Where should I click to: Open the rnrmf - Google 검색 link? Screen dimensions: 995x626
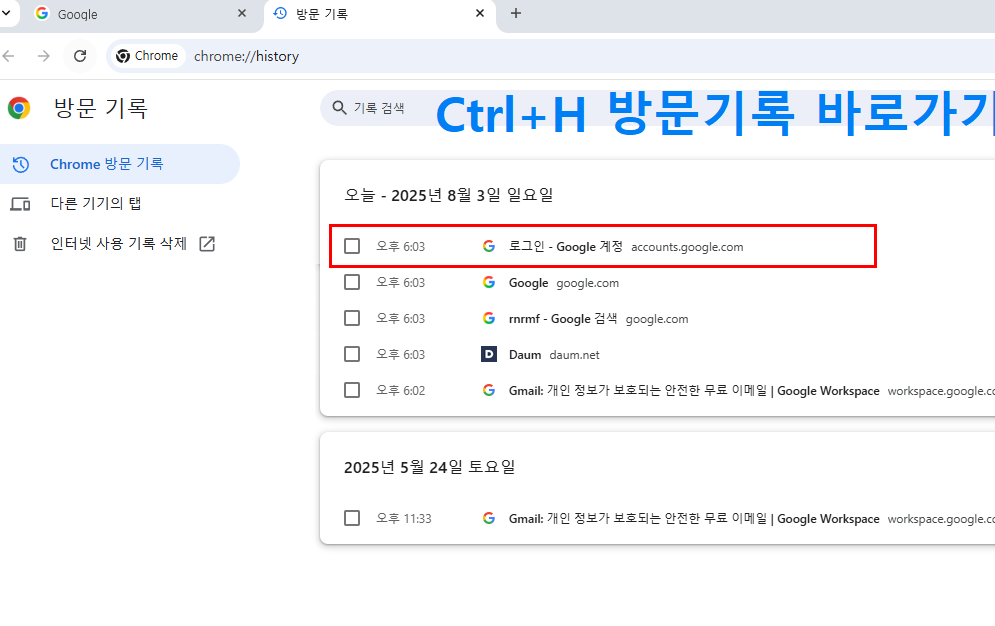click(563, 318)
